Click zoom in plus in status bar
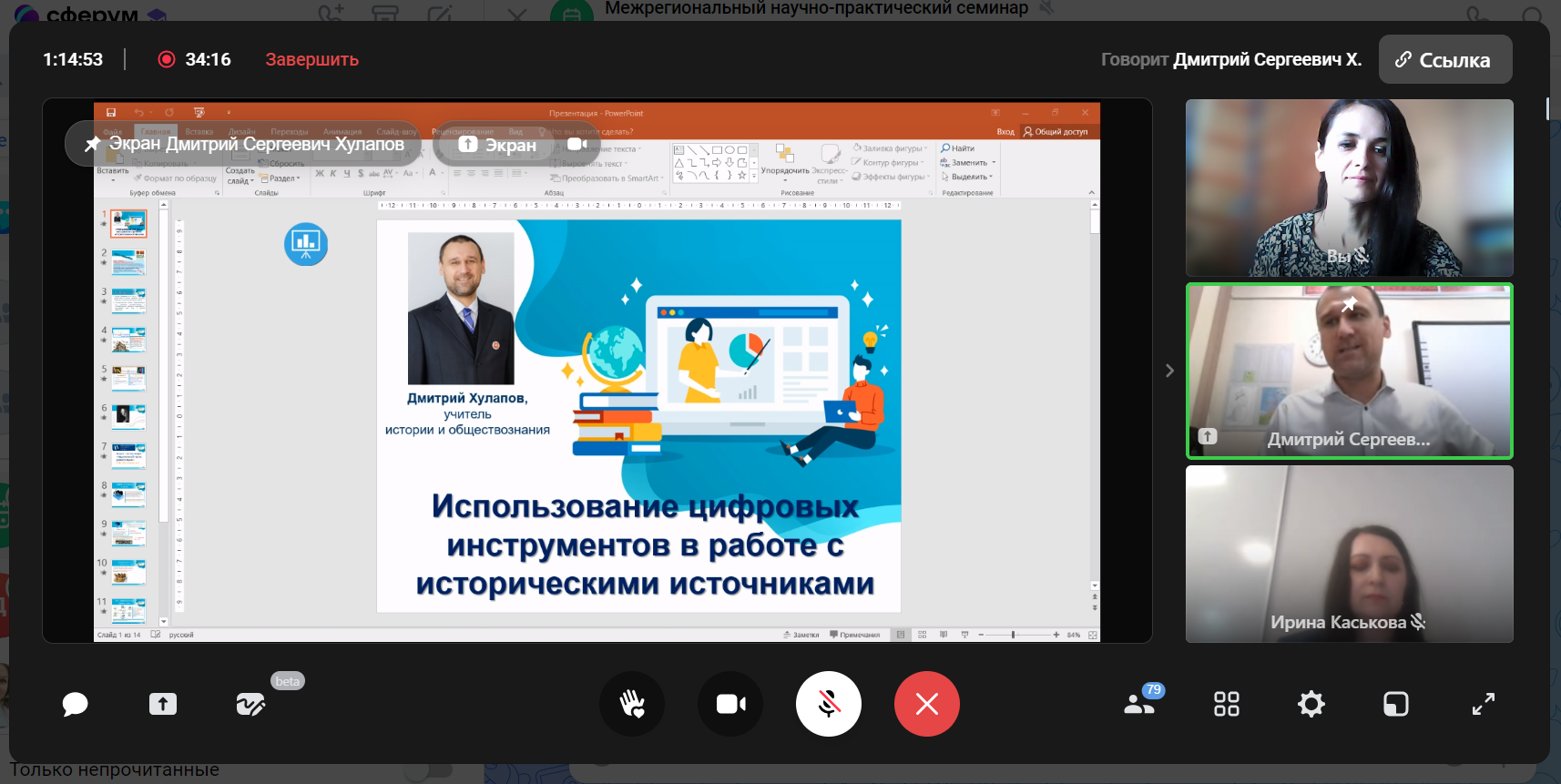This screenshot has width=1561, height=784. point(1056,635)
